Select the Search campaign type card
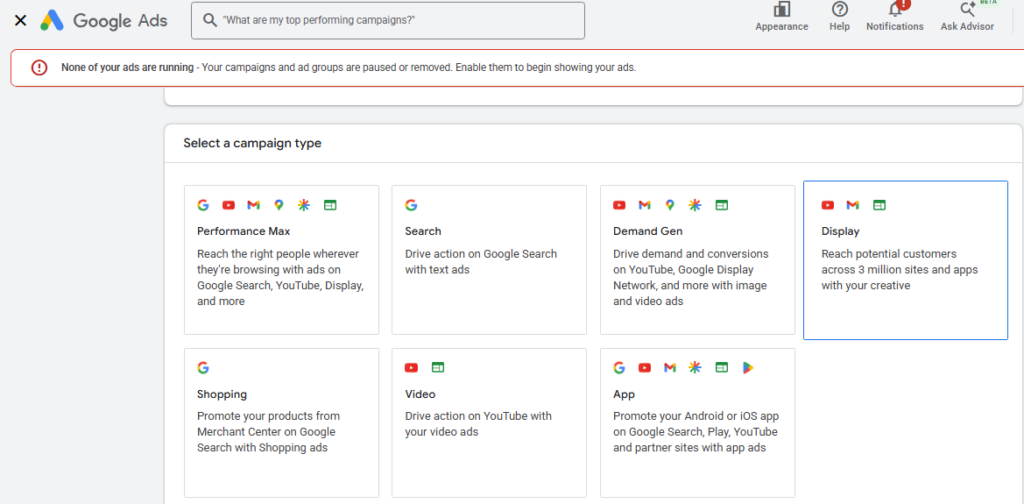The image size is (1024, 504). point(489,260)
